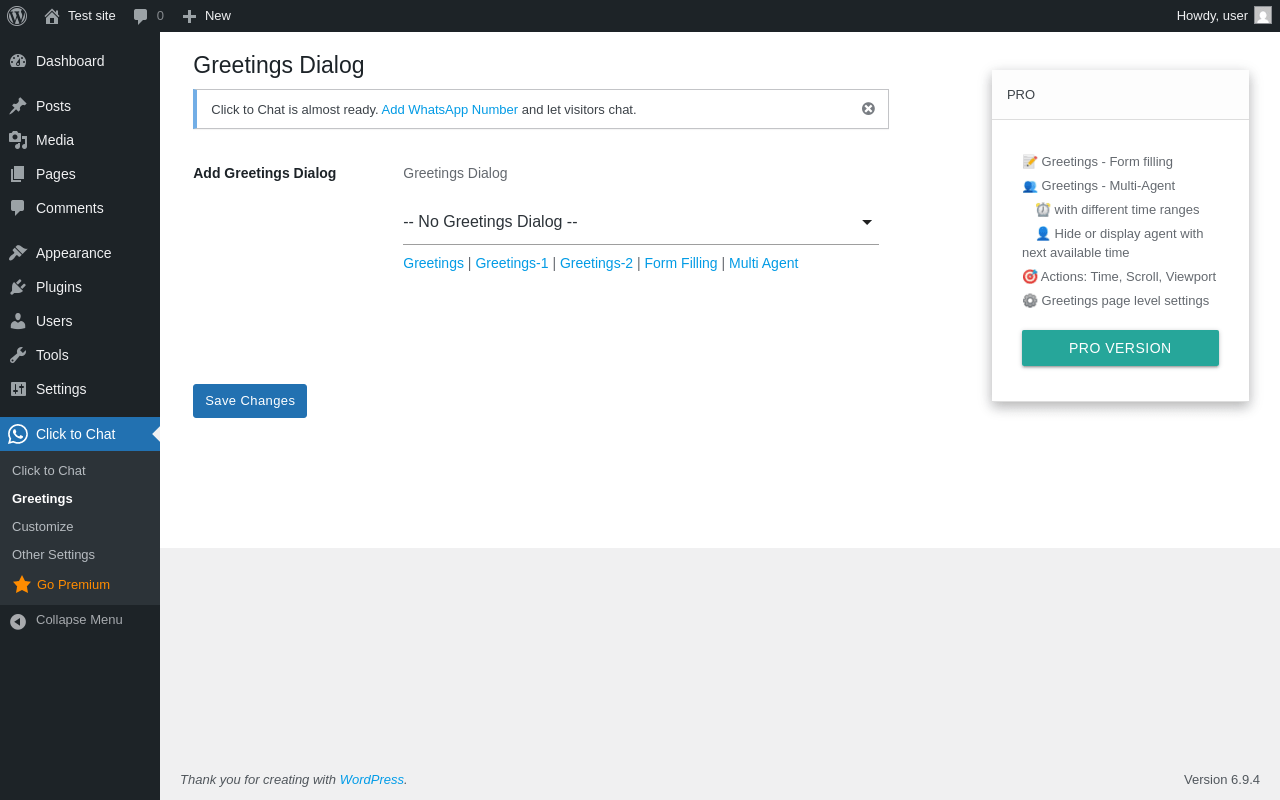Click the PRO VERSION button
This screenshot has height=800, width=1280.
point(1120,348)
